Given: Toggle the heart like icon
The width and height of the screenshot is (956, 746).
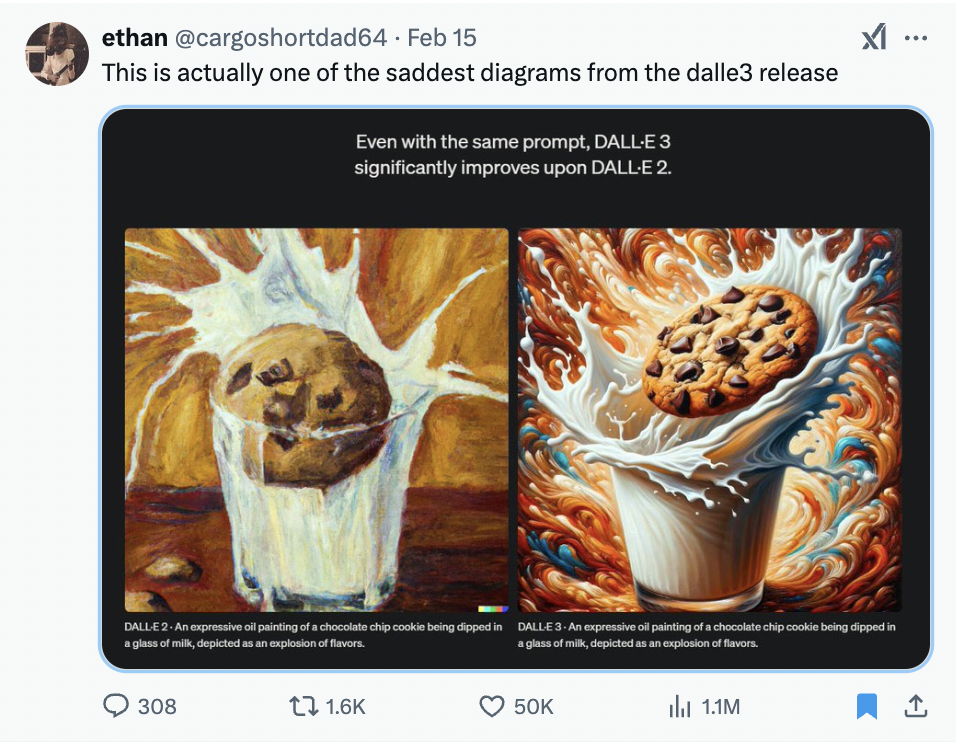Looking at the screenshot, I should point(491,706).
